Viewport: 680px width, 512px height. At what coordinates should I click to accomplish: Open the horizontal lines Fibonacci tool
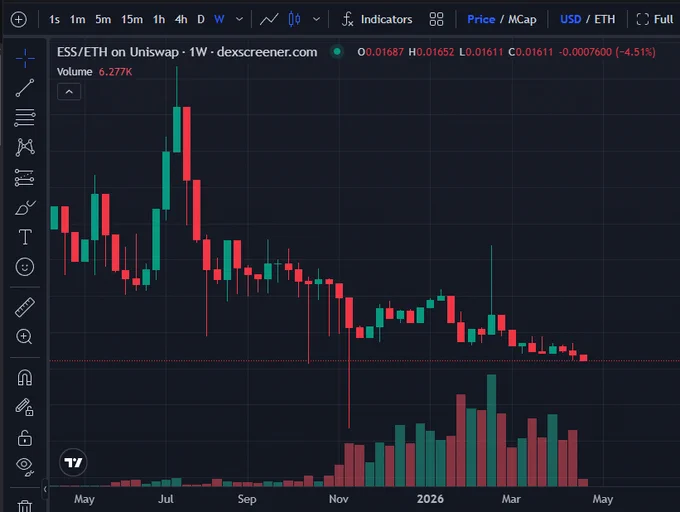(x=25, y=117)
